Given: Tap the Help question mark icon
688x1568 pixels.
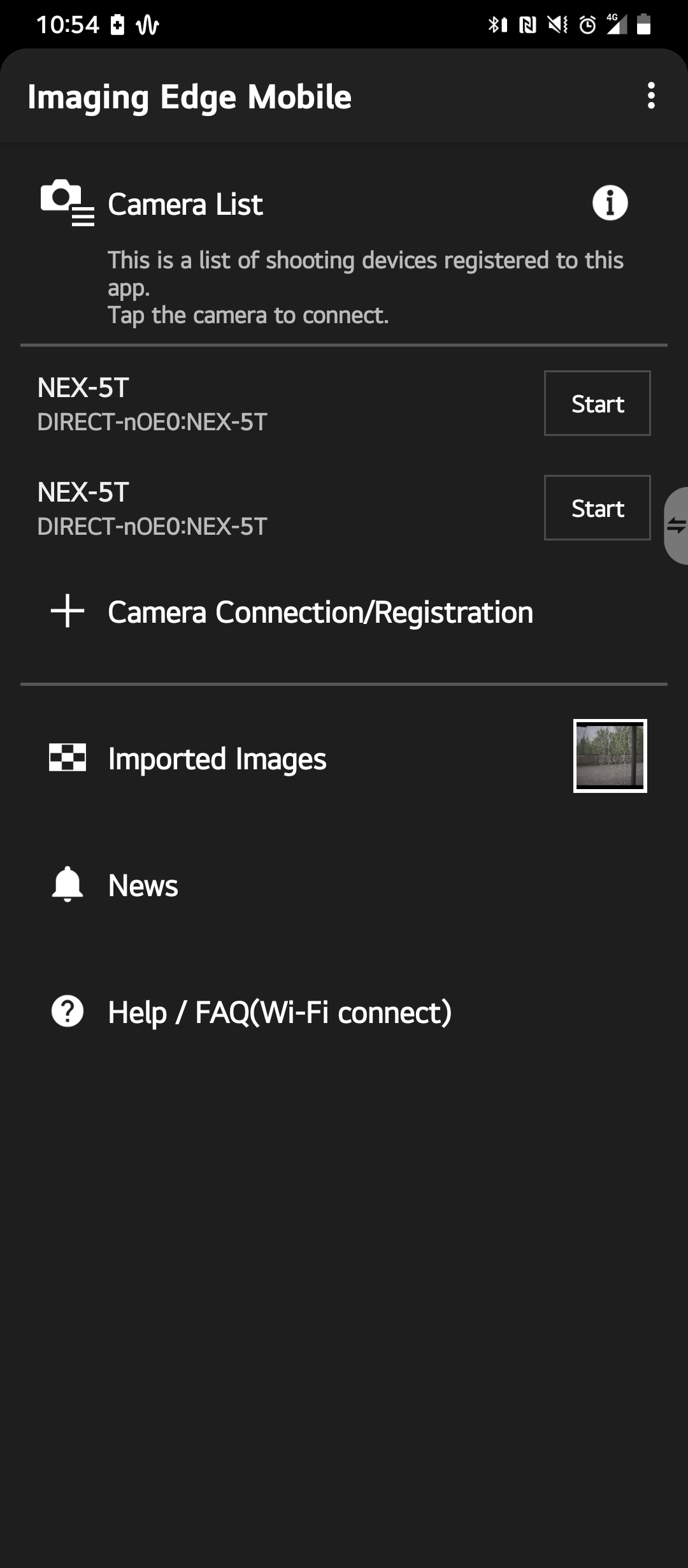Looking at the screenshot, I should click(x=68, y=1012).
